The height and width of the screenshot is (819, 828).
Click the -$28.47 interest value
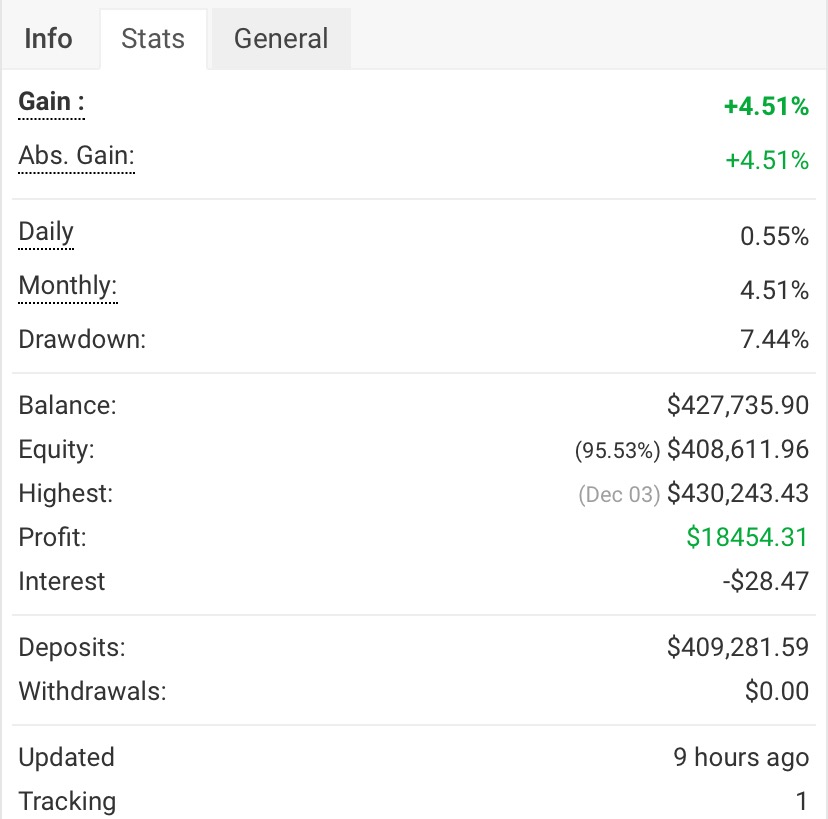click(765, 582)
